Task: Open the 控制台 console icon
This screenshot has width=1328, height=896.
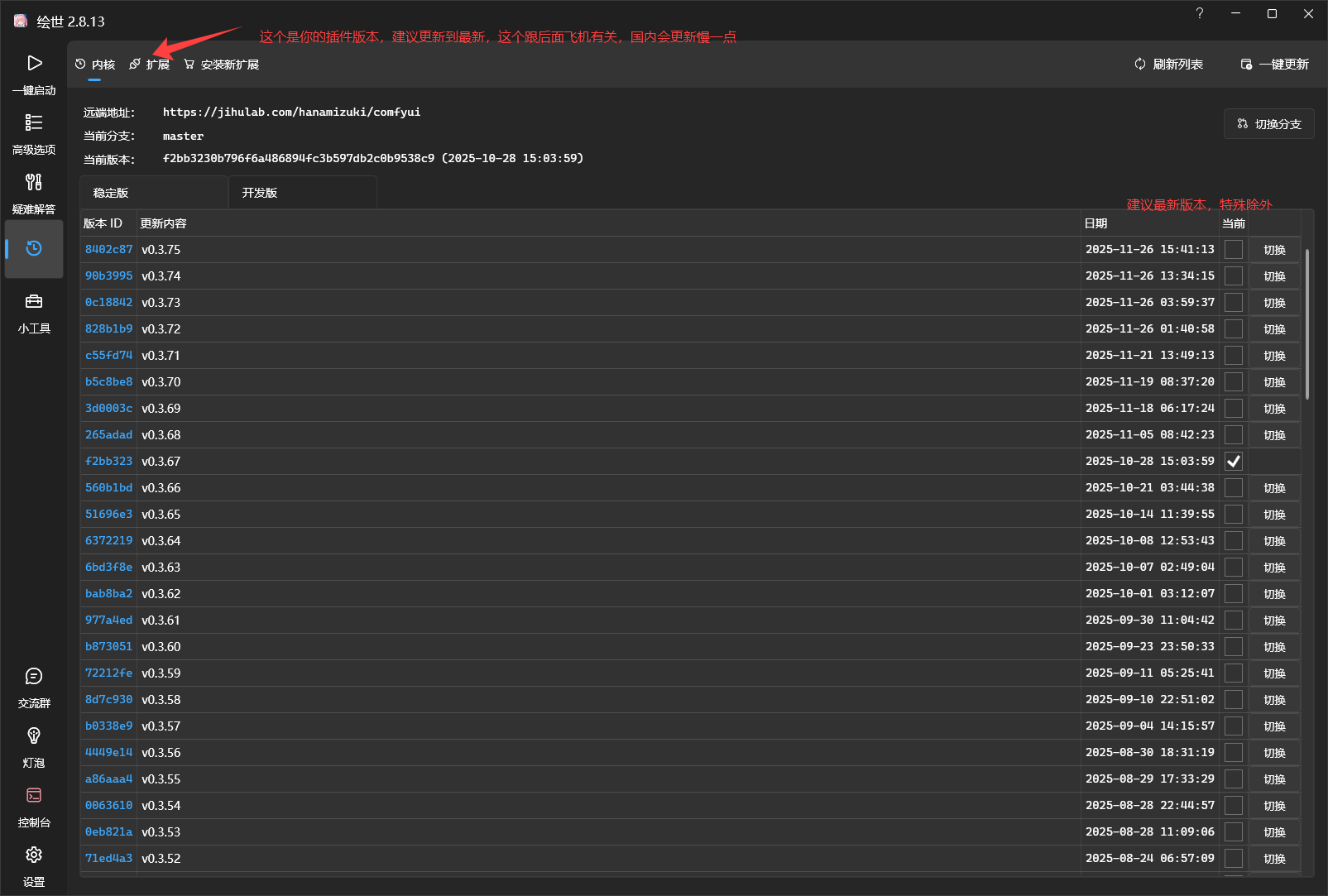Action: [34, 796]
